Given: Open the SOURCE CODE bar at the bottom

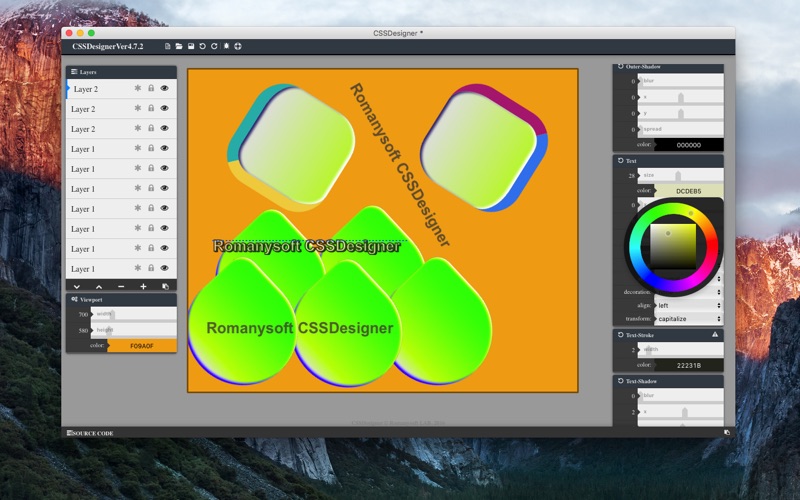Looking at the screenshot, I should tap(90, 433).
